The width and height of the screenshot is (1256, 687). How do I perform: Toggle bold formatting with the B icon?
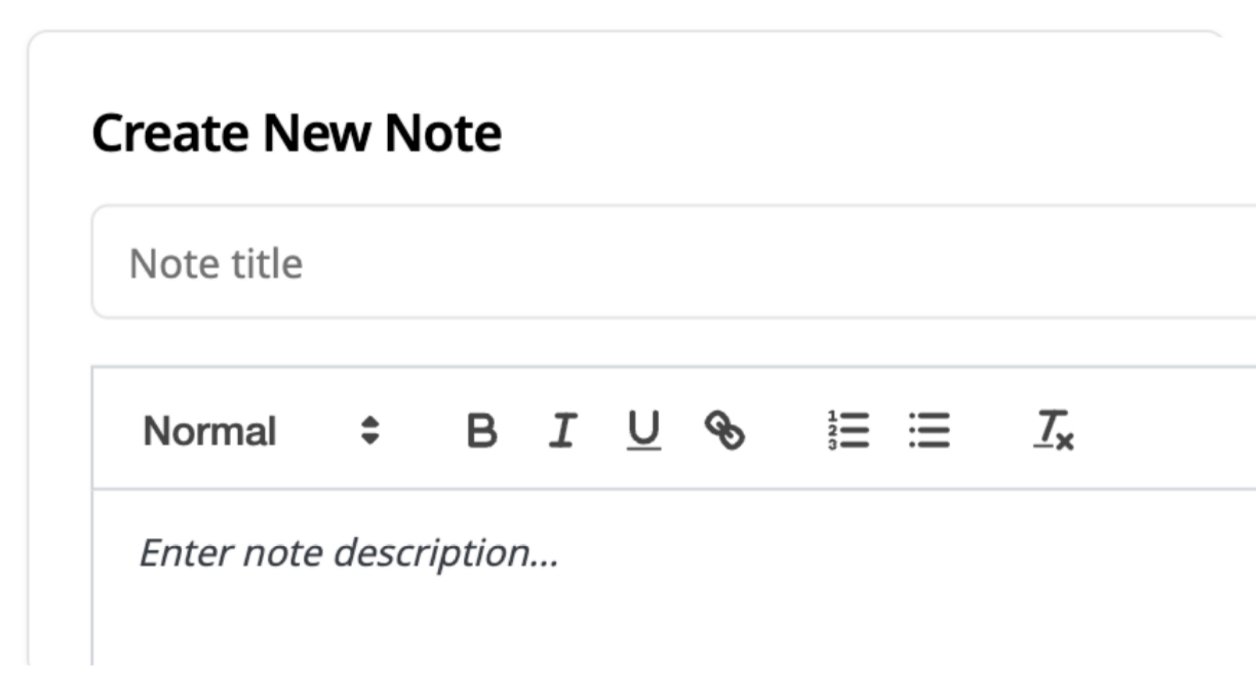point(482,431)
